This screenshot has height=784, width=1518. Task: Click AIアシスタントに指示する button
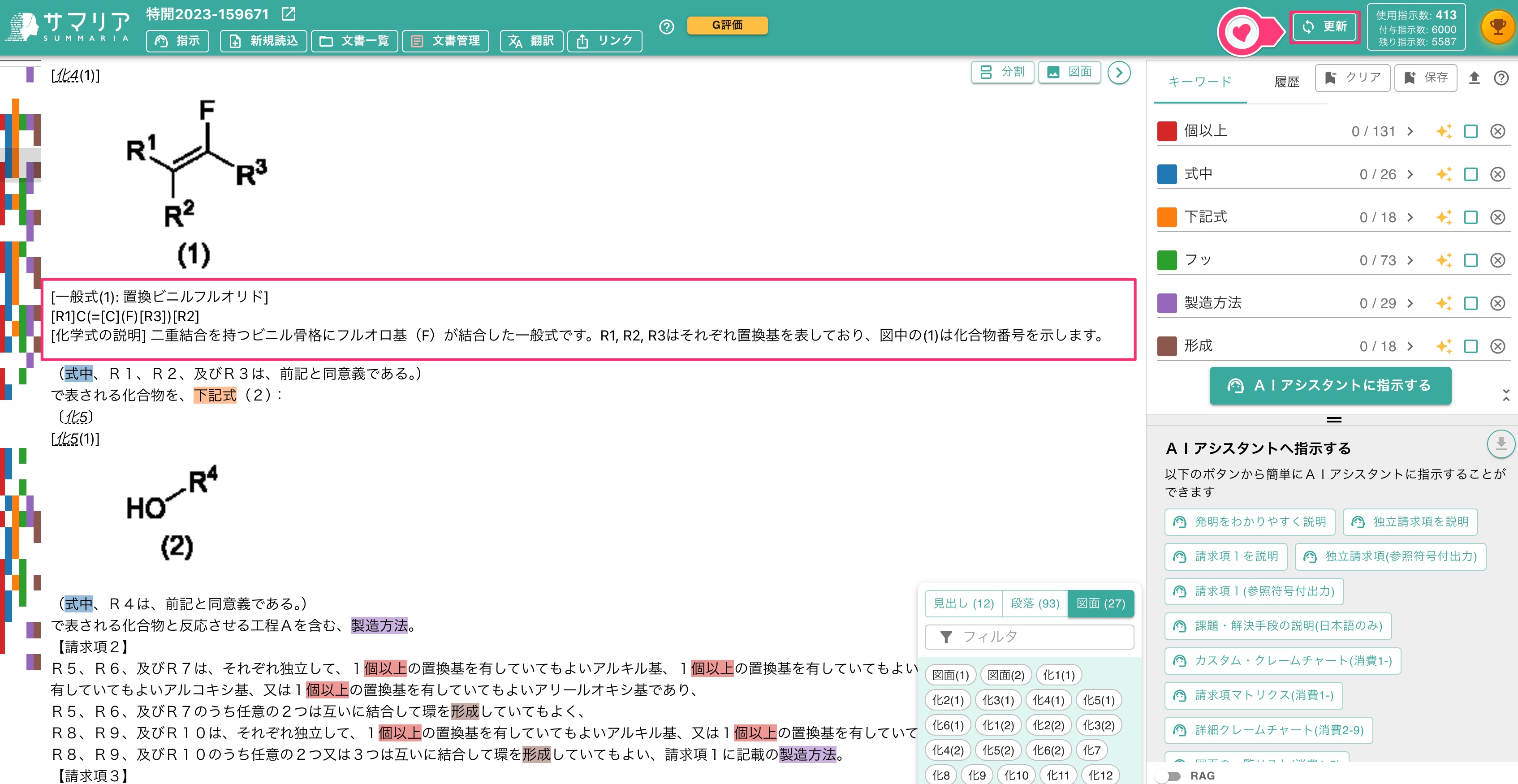coord(1330,385)
